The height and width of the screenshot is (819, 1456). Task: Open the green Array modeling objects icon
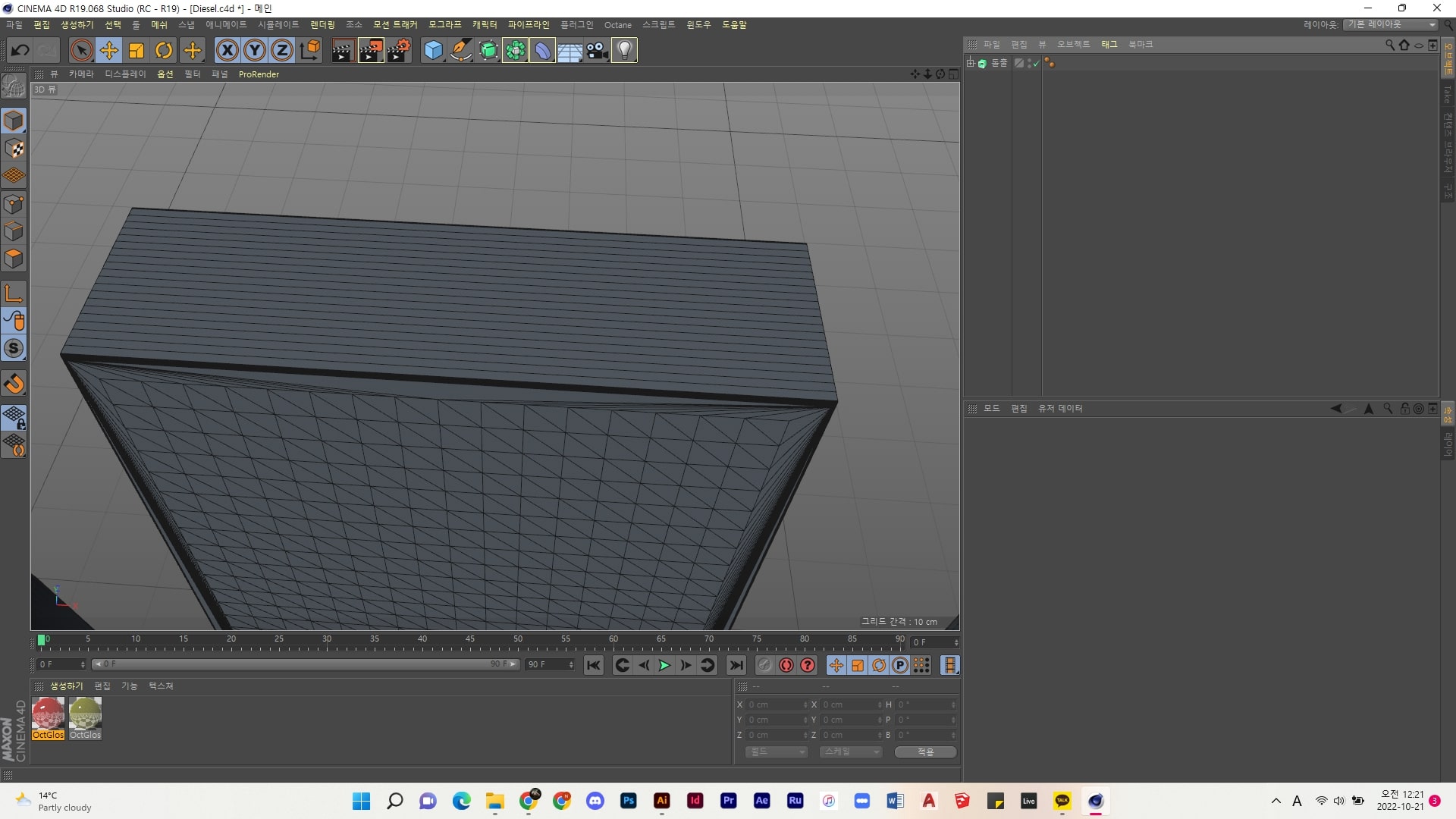[x=516, y=51]
